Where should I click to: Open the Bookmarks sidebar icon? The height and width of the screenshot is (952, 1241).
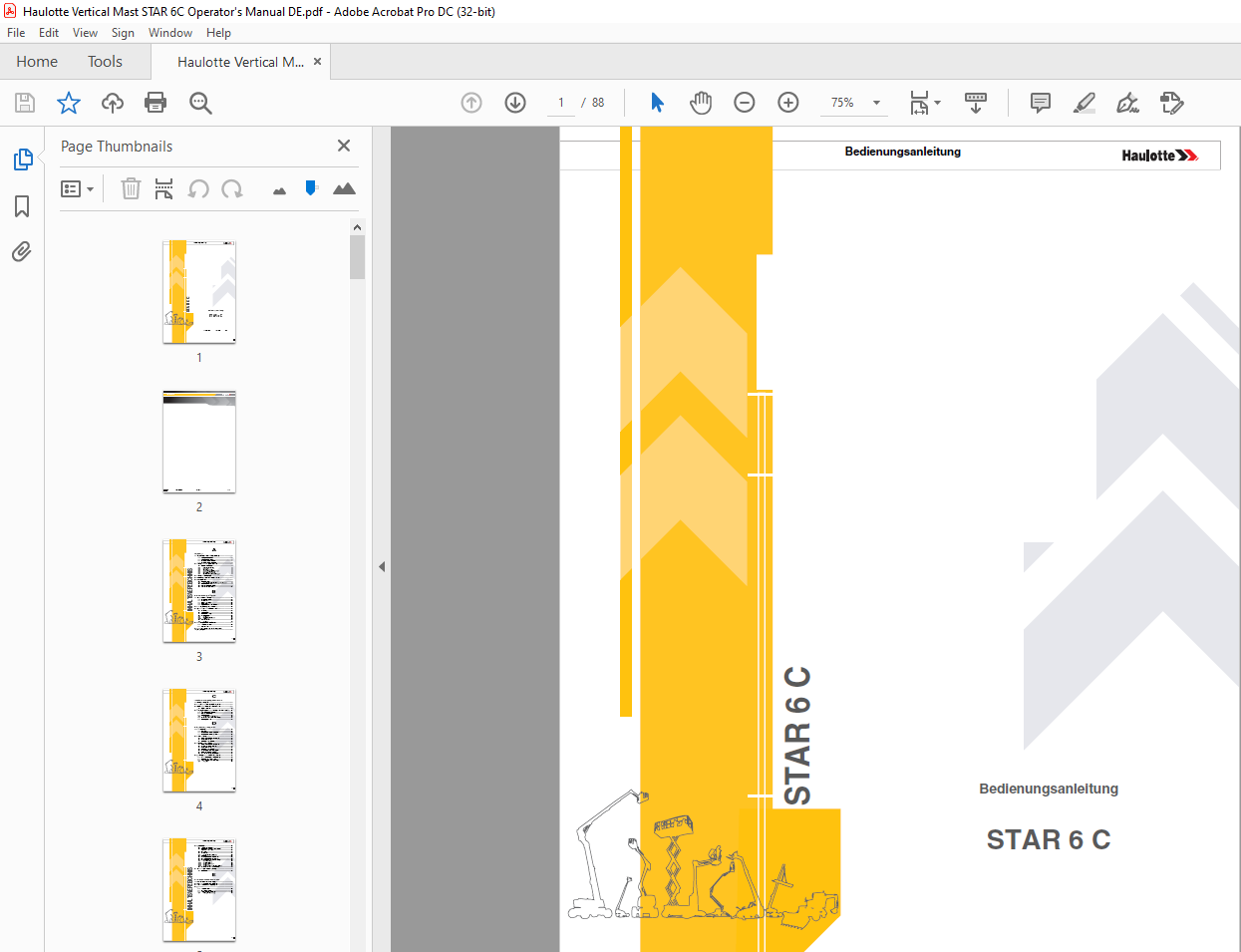[x=22, y=206]
